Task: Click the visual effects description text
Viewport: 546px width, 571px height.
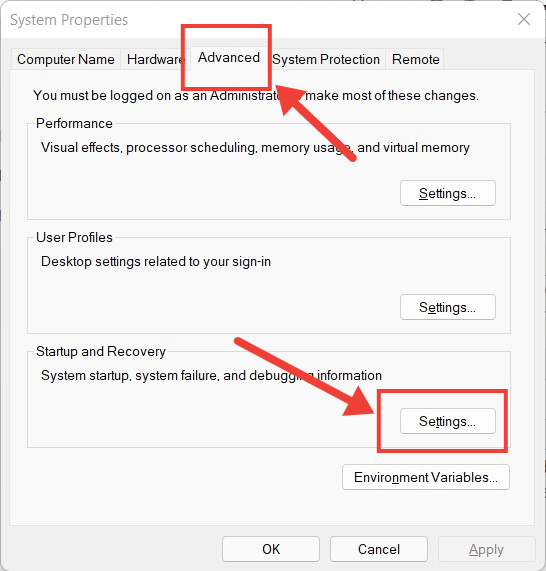Action: (x=255, y=147)
